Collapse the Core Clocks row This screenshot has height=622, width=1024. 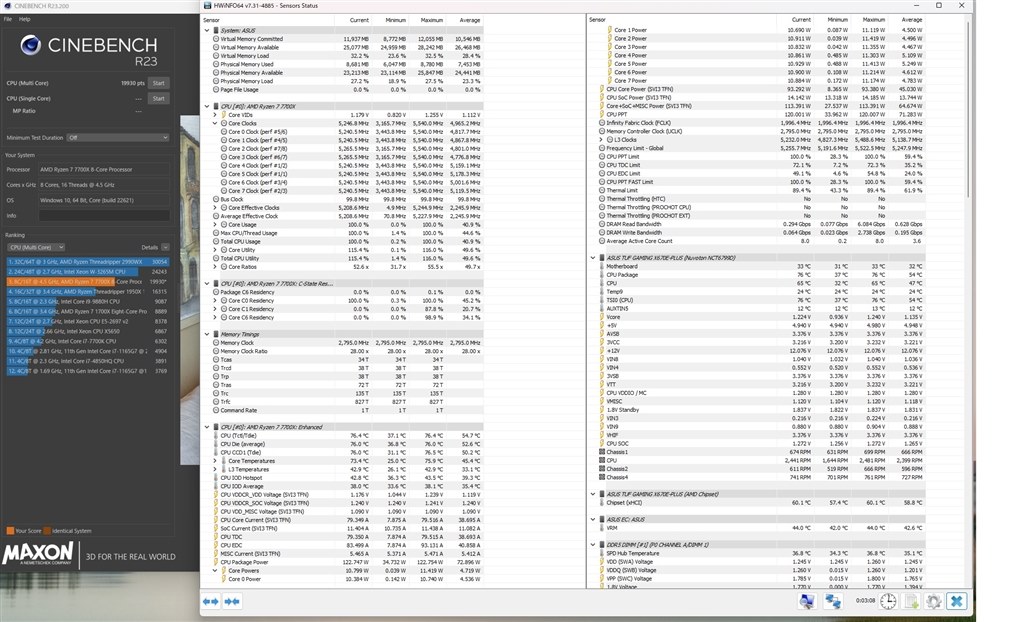(215, 123)
